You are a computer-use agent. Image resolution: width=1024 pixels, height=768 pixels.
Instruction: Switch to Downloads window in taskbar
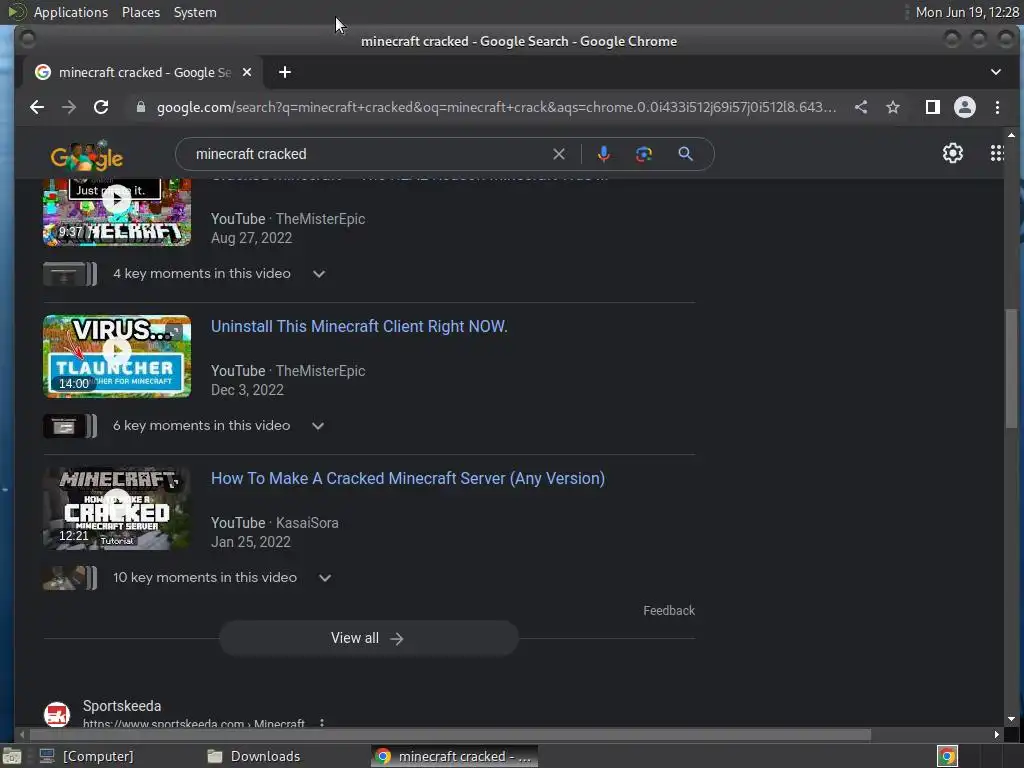[x=254, y=756]
